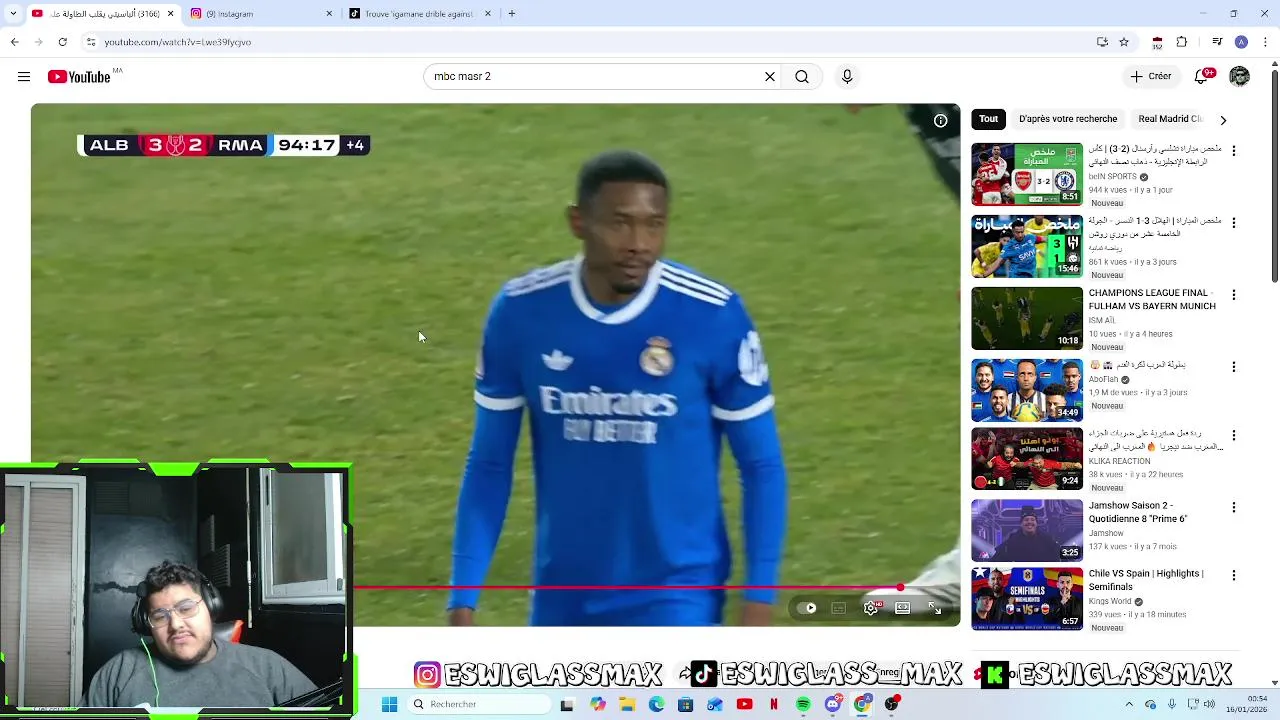Screen dimensions: 1280x720
Task: Show hidden system tray icons
Action: click(x=1130, y=704)
